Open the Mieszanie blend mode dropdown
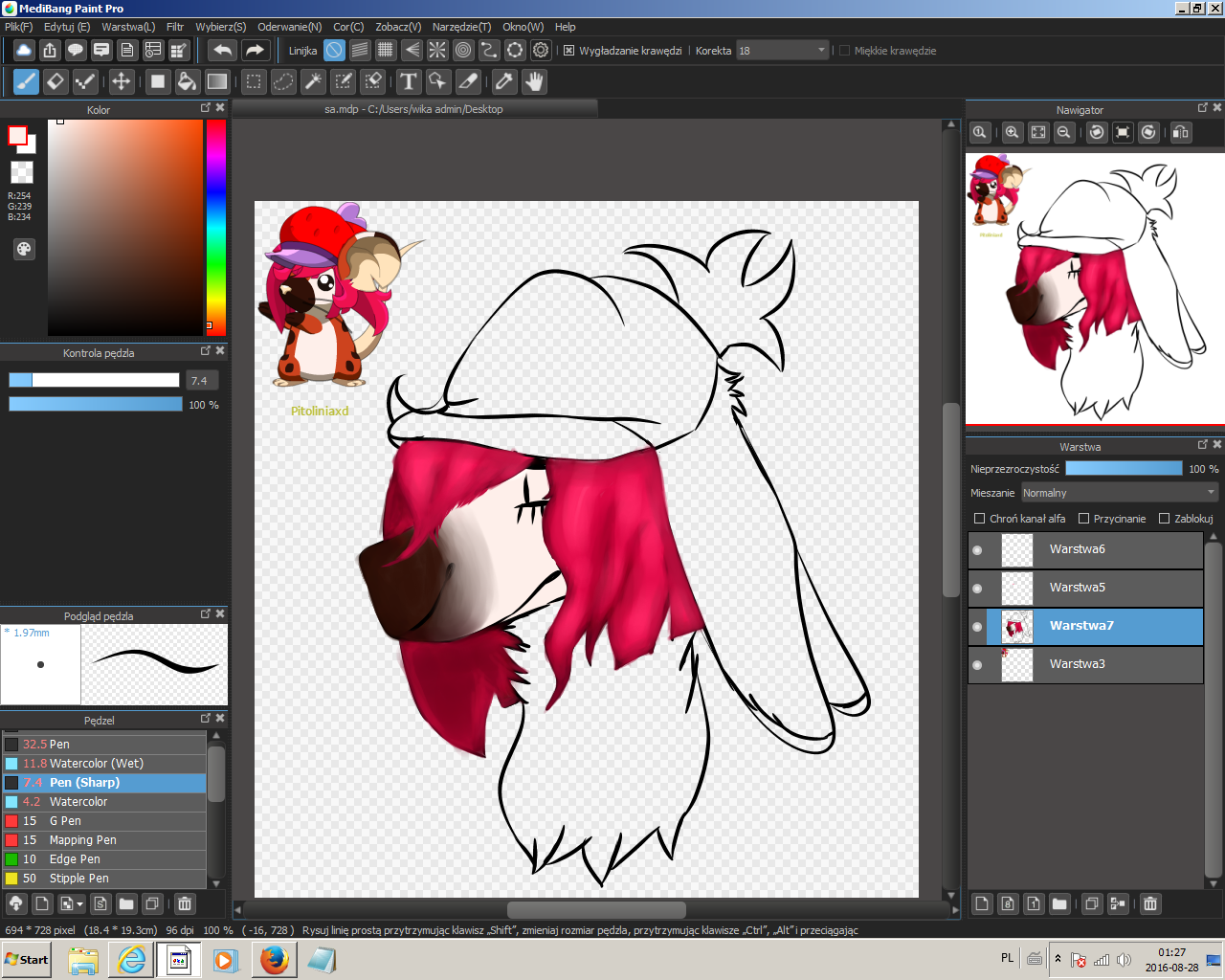Image resolution: width=1225 pixels, height=980 pixels. coord(1120,493)
